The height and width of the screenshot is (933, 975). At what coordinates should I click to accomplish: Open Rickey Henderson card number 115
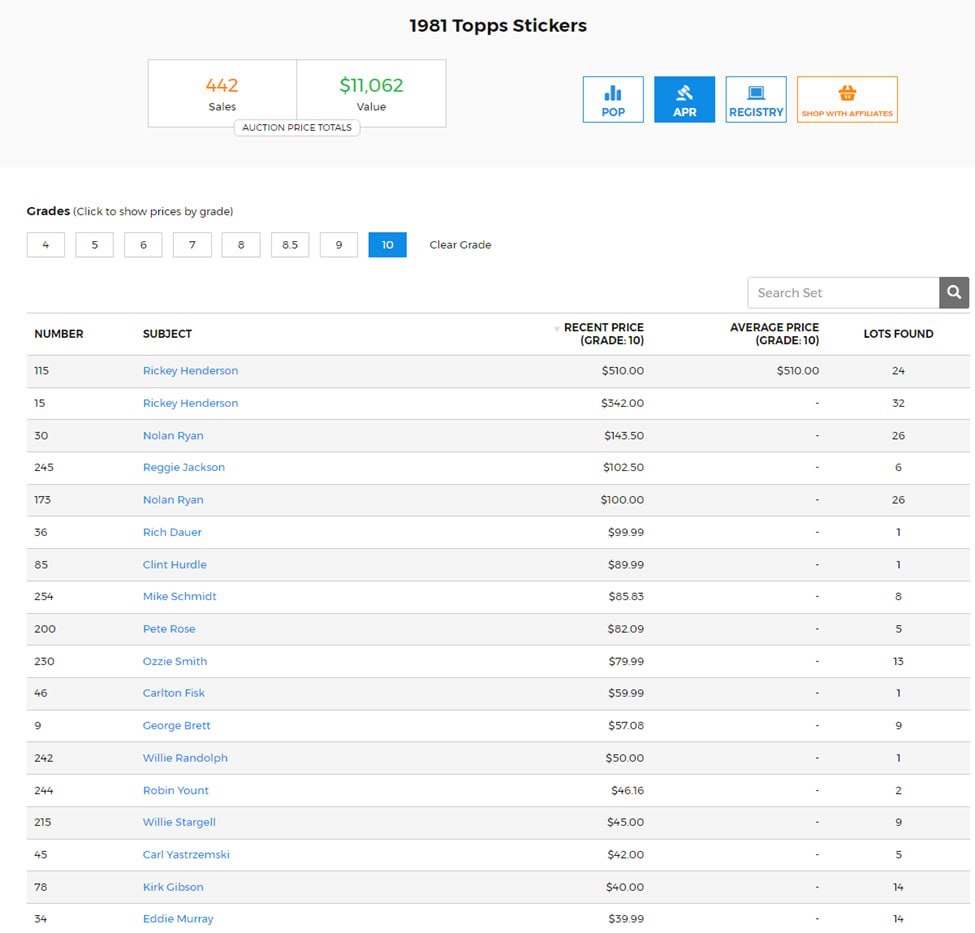tap(190, 371)
